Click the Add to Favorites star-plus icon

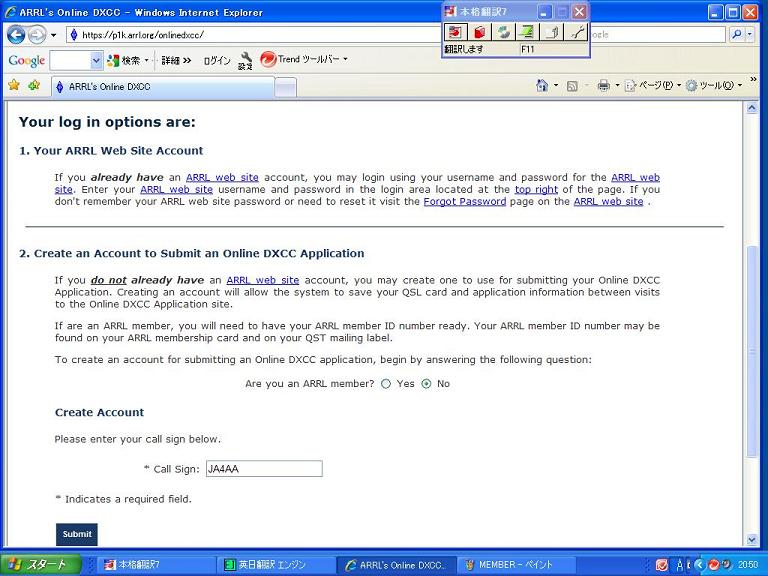pos(34,85)
